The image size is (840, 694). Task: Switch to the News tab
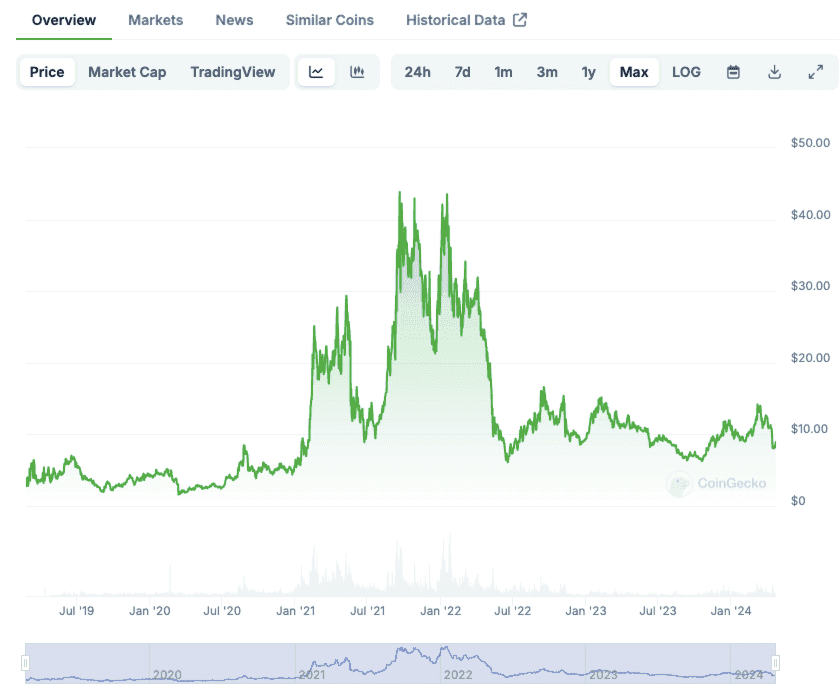click(233, 19)
